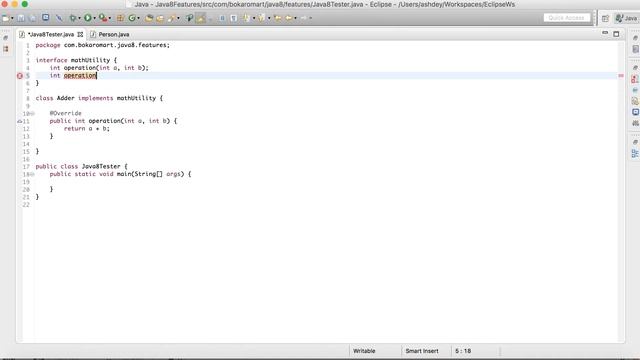
Task: Jump to Last Edit Location icon
Action: pyautogui.click(x=278, y=18)
